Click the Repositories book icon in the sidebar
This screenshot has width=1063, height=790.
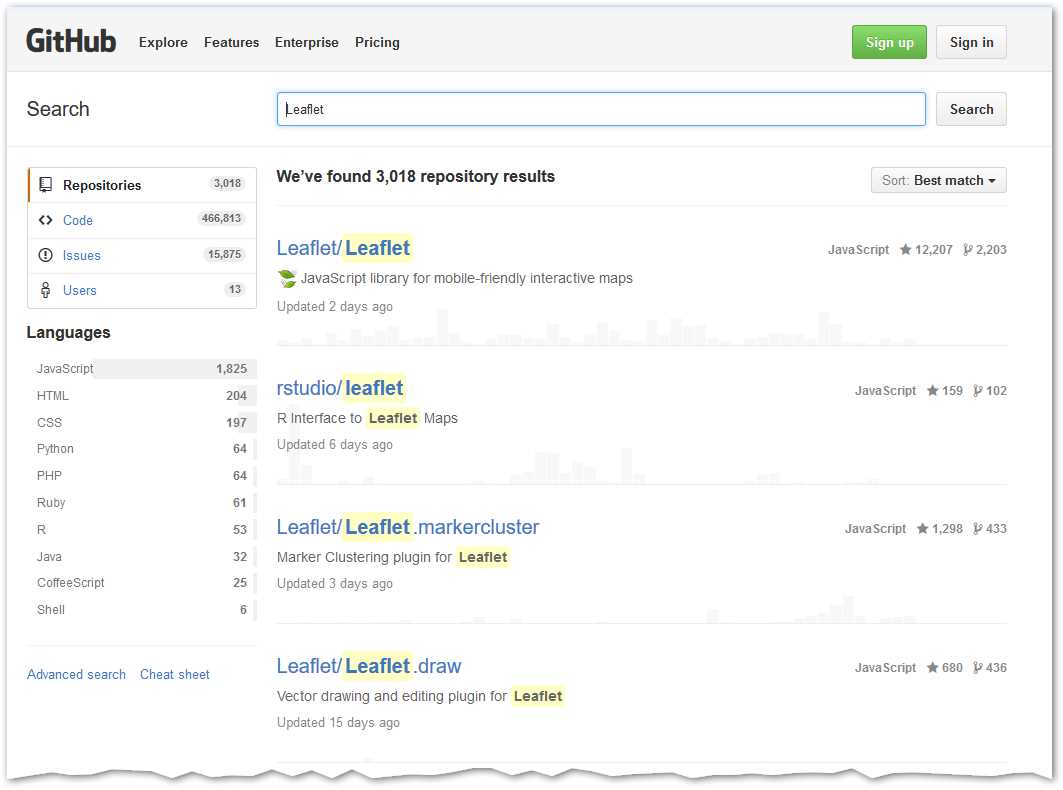(x=45, y=185)
